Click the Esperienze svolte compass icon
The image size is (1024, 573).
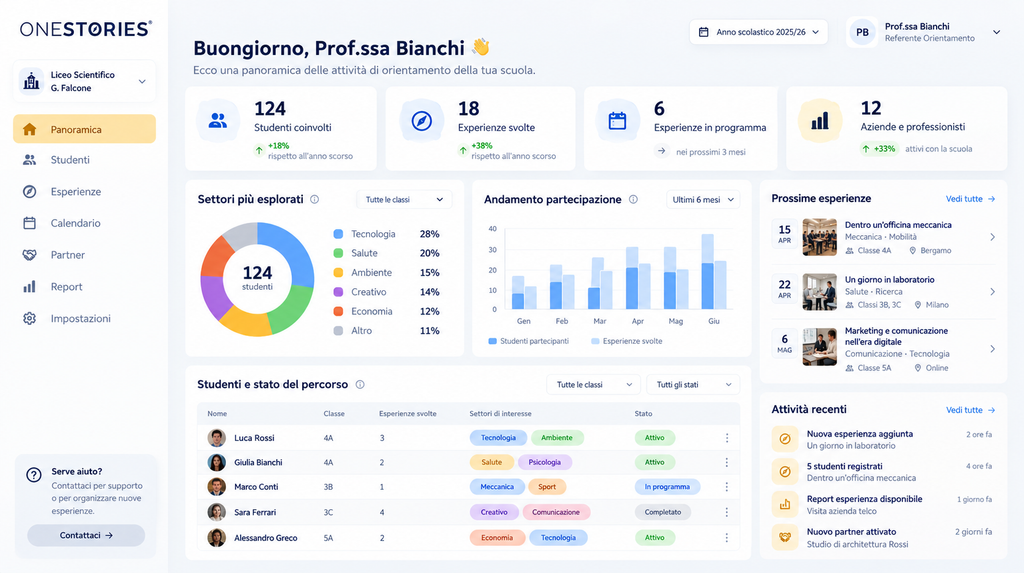(421, 121)
